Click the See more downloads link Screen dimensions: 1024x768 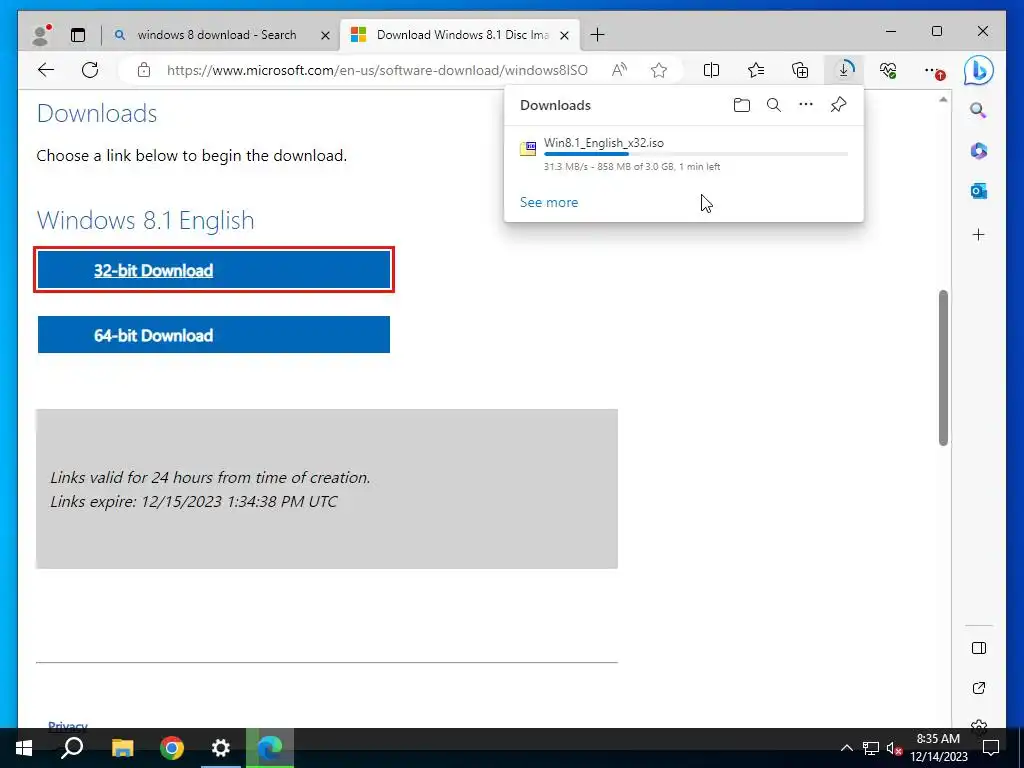[x=549, y=202]
